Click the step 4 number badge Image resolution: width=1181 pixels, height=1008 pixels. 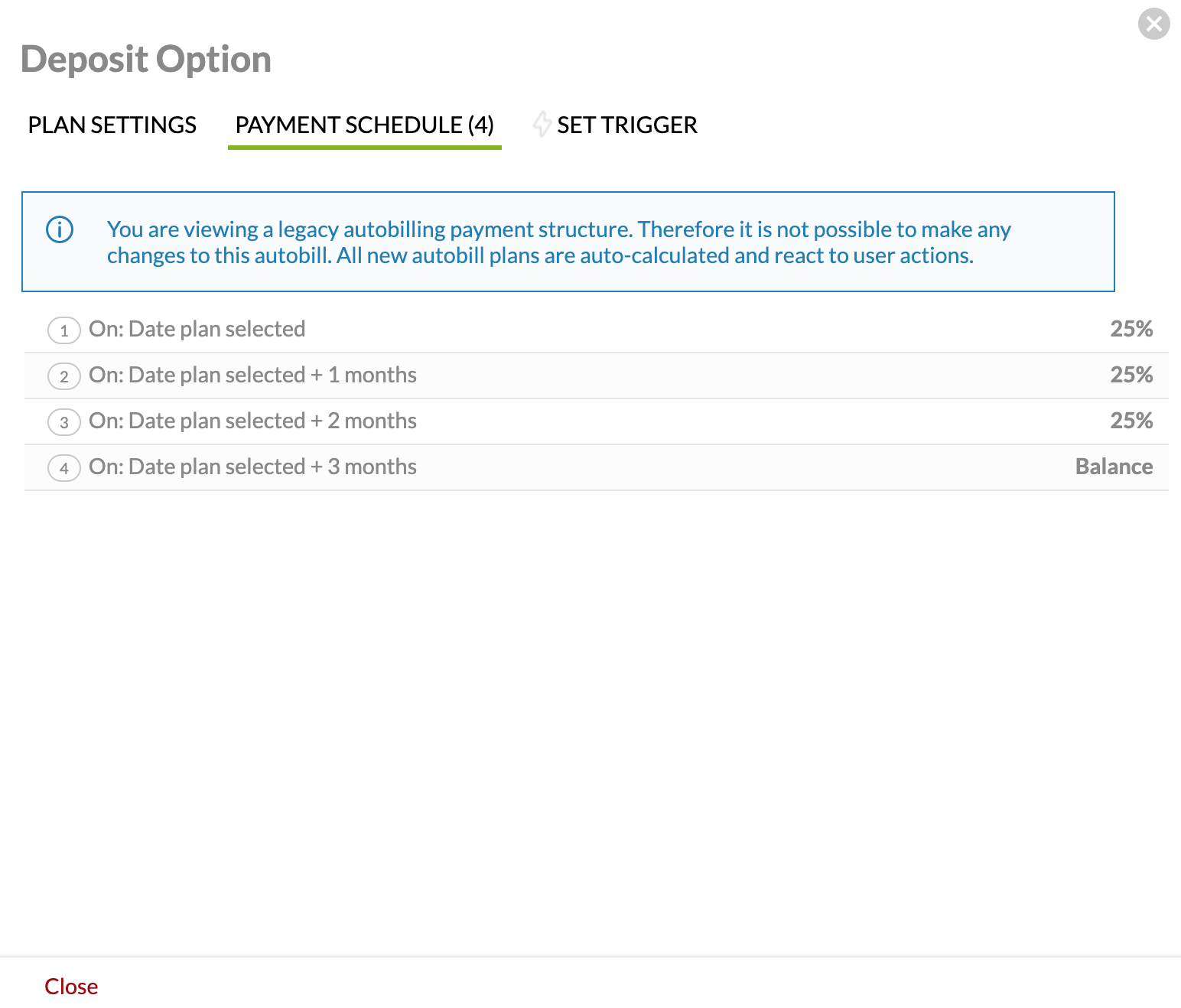coord(64,468)
